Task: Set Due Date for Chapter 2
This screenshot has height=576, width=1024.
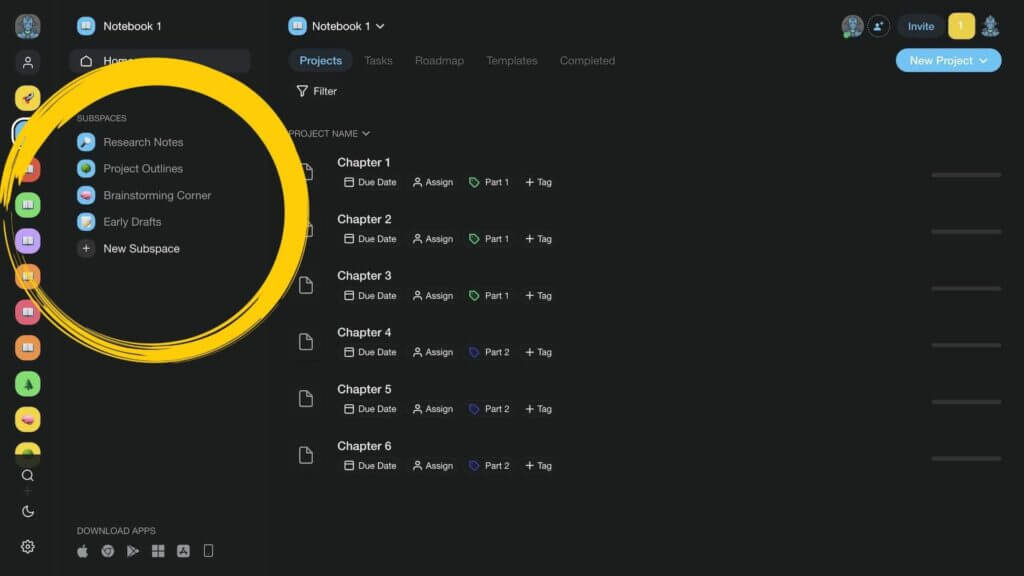Action: click(370, 239)
